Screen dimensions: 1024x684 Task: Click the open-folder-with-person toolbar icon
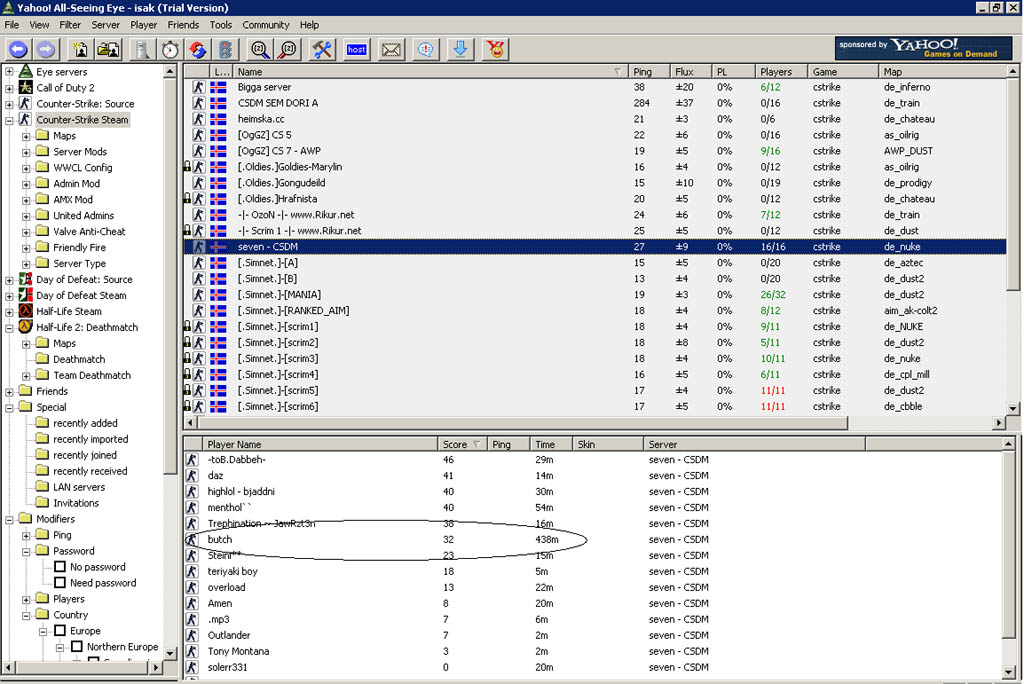click(108, 50)
